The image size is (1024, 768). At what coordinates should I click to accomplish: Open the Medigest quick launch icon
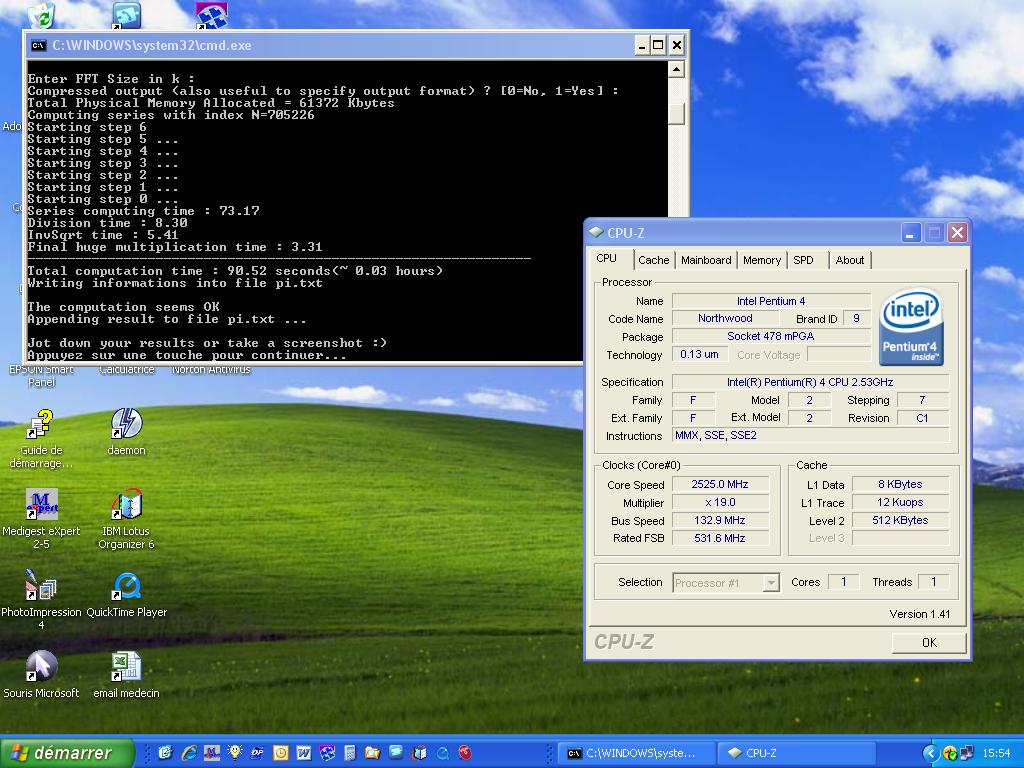212,752
